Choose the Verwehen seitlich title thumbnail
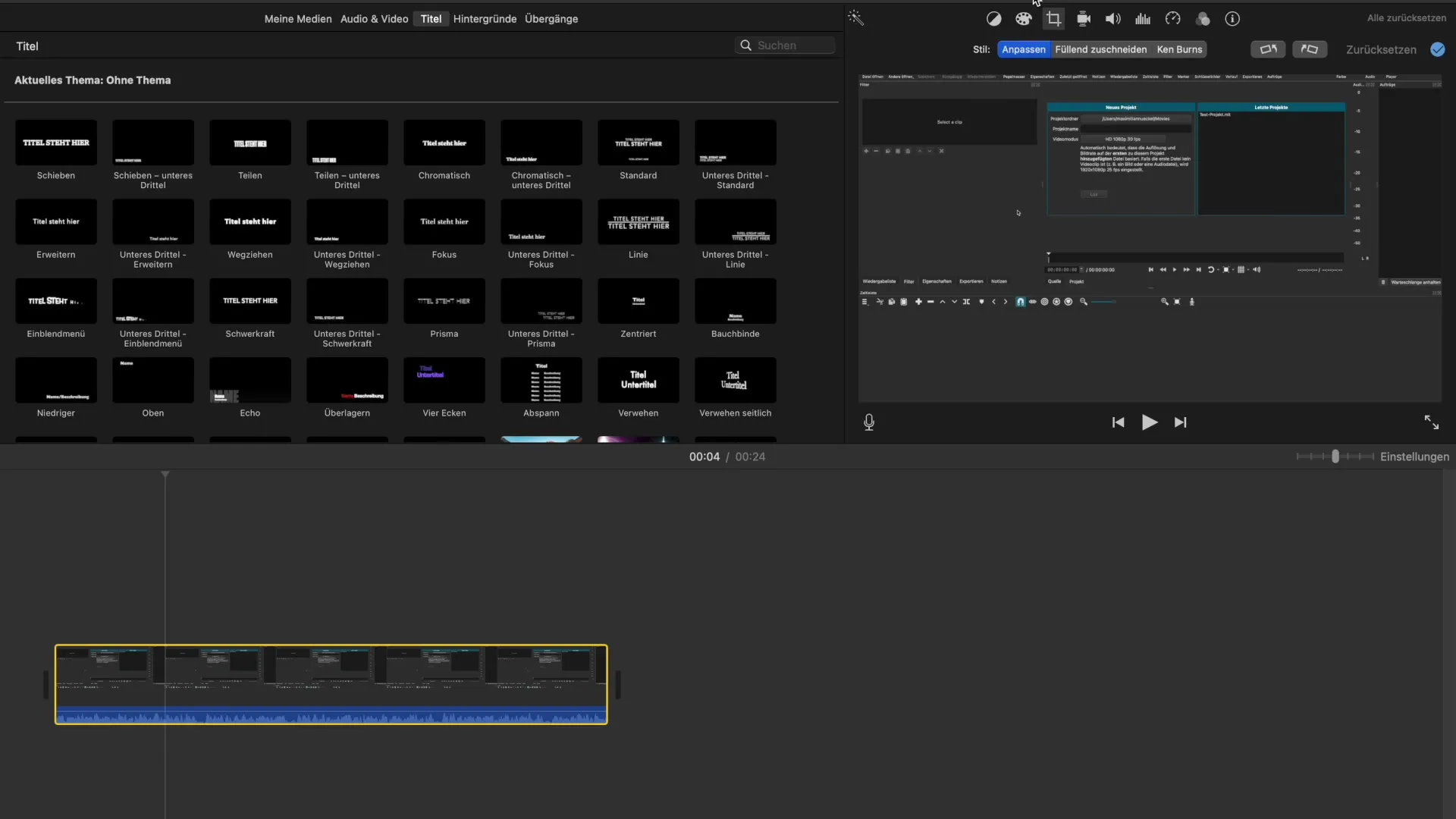The width and height of the screenshot is (1456, 819). pos(736,380)
